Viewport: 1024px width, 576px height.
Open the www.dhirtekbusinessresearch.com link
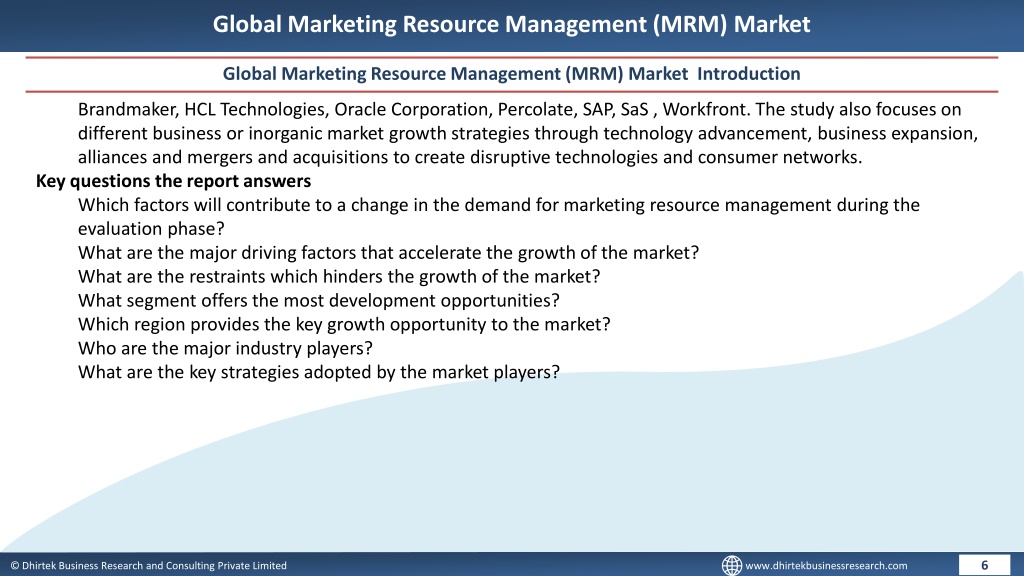826,566
